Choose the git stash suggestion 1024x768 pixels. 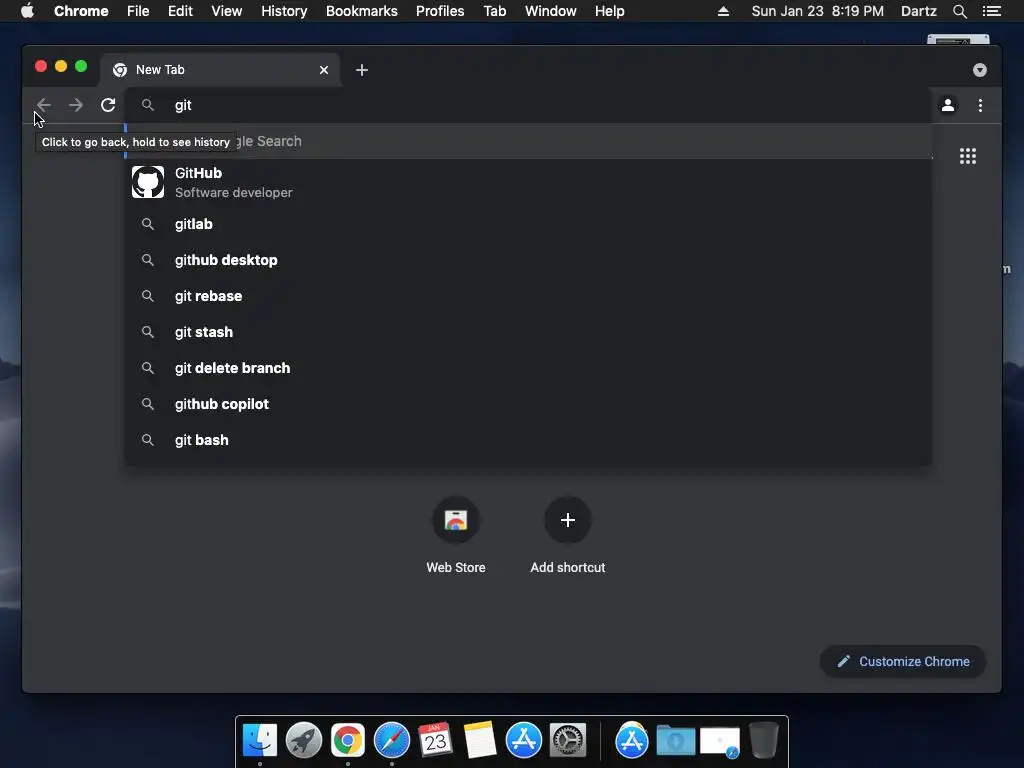[528, 332]
